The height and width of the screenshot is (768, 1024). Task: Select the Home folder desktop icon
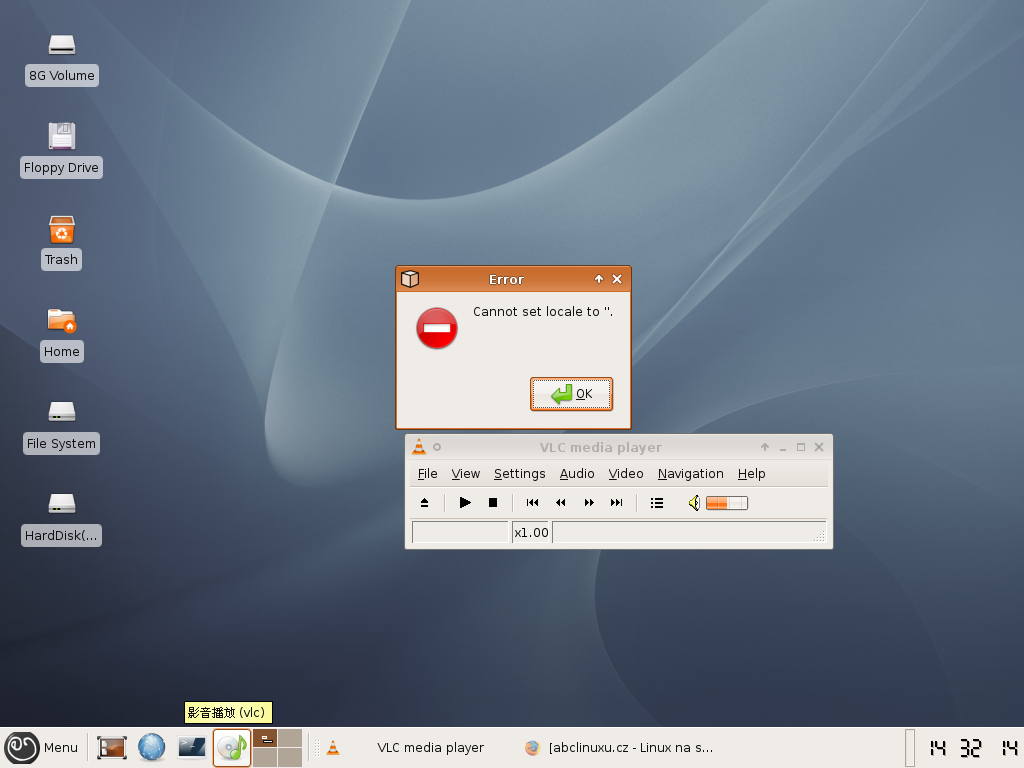click(61, 334)
